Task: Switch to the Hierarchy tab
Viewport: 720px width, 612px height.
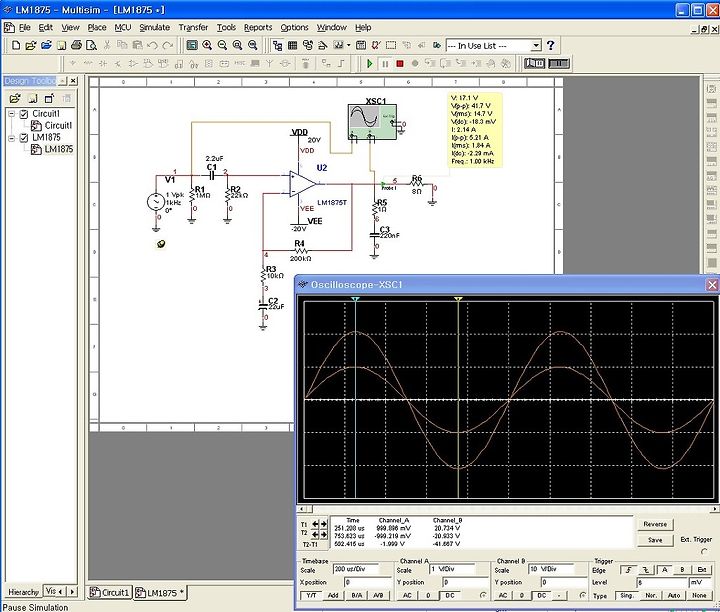Action: pos(23,592)
